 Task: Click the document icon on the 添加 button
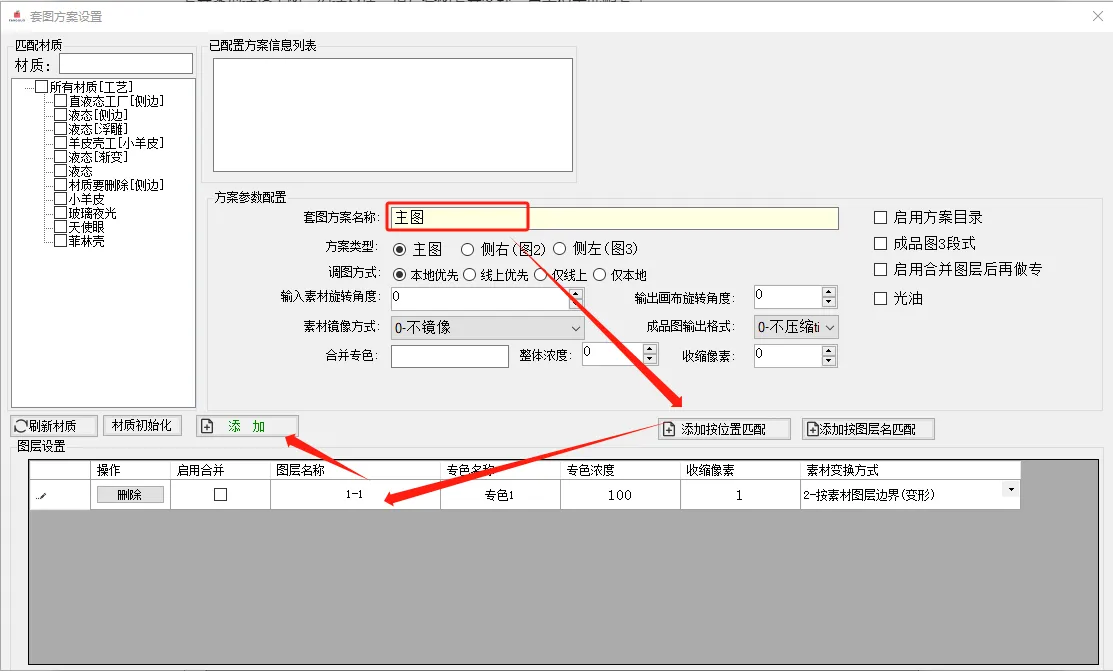coord(207,426)
